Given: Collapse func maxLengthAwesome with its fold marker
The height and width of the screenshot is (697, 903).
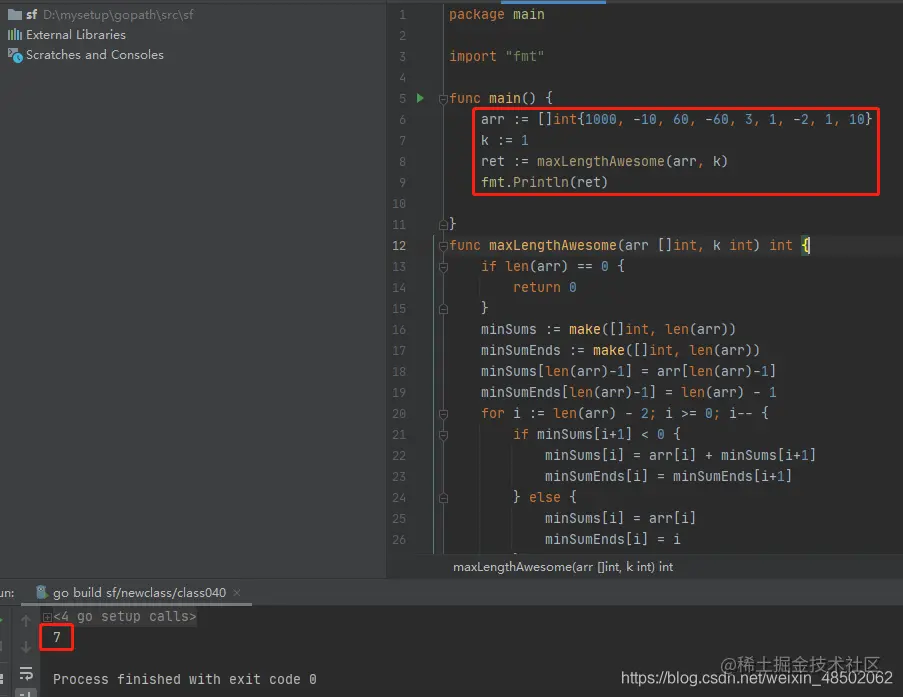Looking at the screenshot, I should tap(443, 246).
